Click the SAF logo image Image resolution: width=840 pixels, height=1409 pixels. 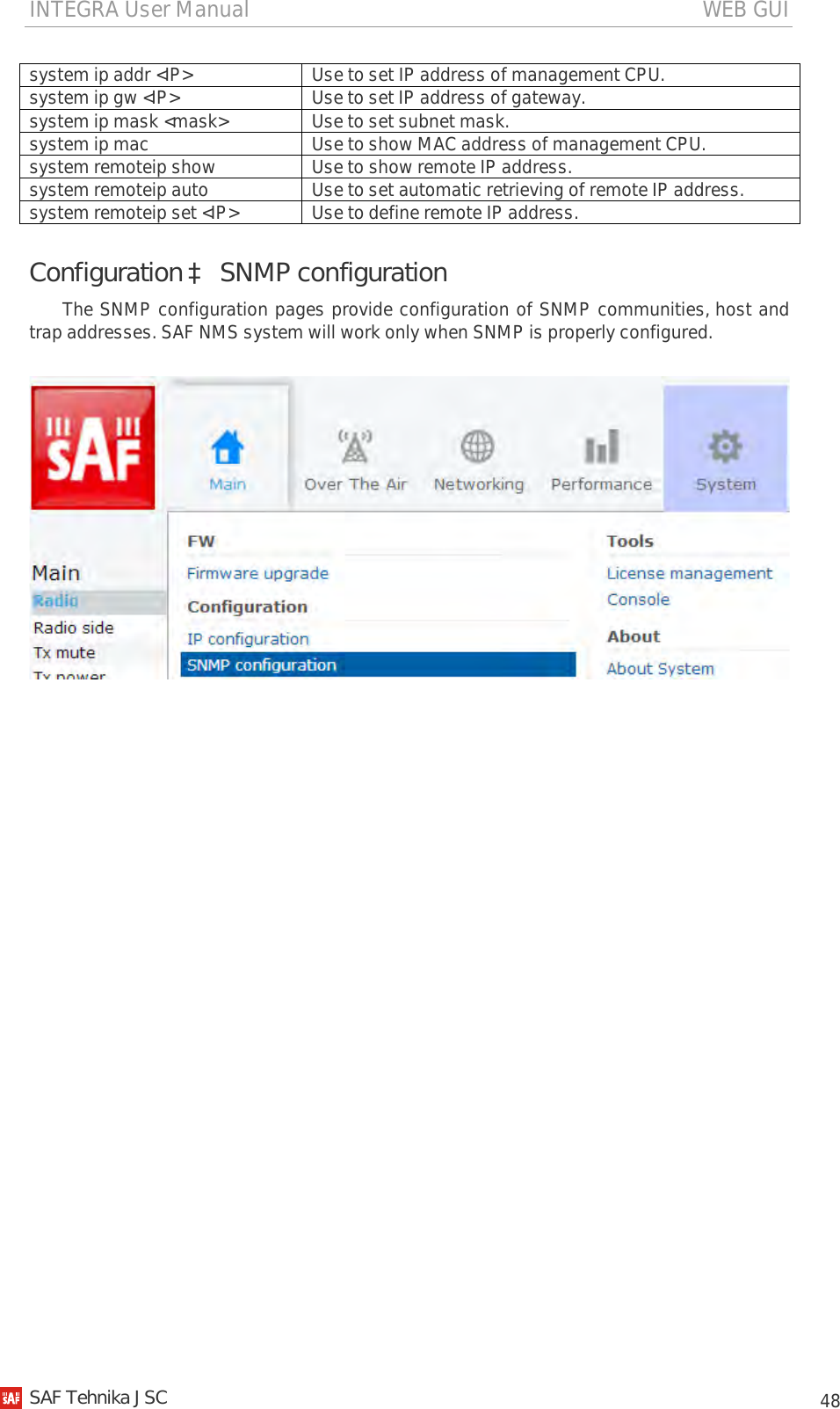pos(93,447)
